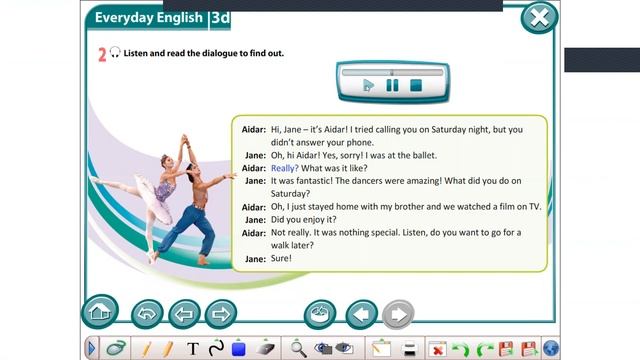Expand the toolbar with blue triangle
Viewport: 640px width, 360px height.
point(91,349)
